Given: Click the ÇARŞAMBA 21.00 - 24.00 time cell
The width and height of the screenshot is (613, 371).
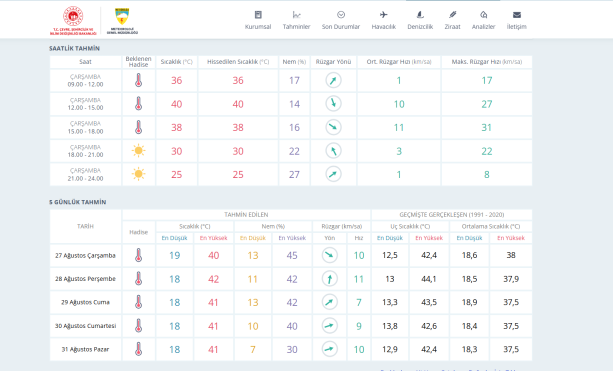Looking at the screenshot, I should click(85, 174).
